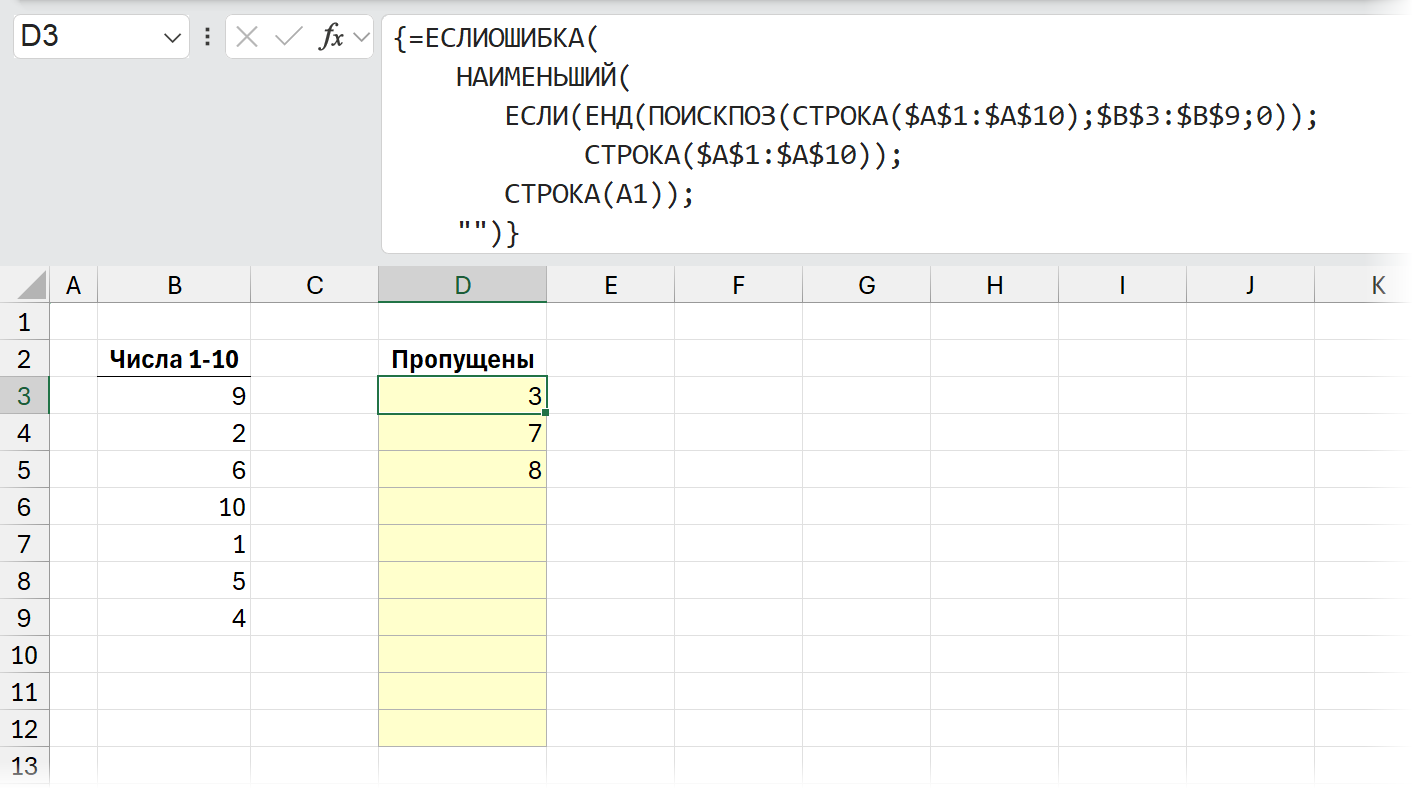Image resolution: width=1413 pixels, height=789 pixels.
Task: Select cell B3 containing 9
Action: pyautogui.click(x=174, y=396)
